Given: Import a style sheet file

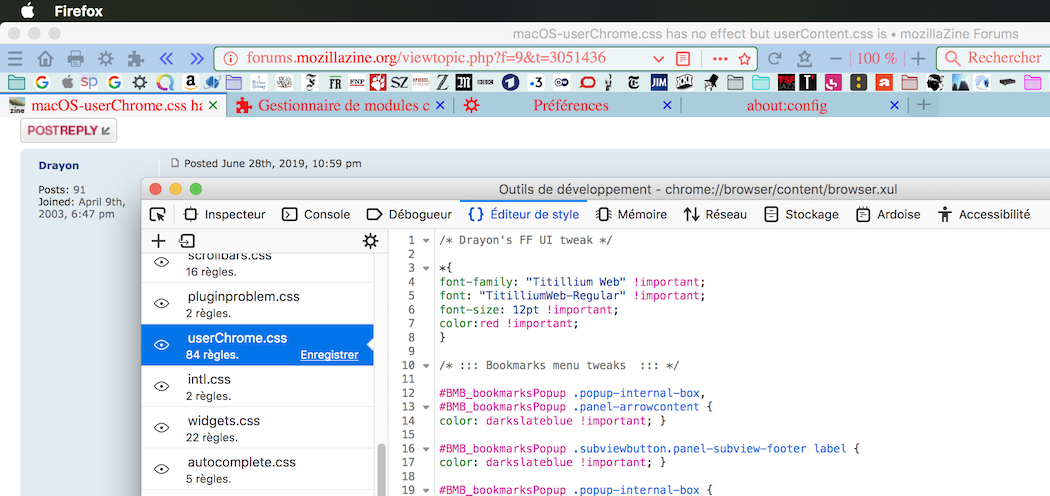Looking at the screenshot, I should point(187,241).
